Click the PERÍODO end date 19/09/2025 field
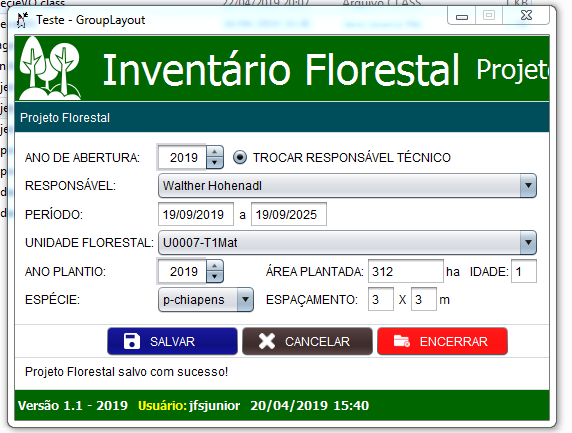This screenshot has width=572, height=433. pyautogui.click(x=289, y=214)
